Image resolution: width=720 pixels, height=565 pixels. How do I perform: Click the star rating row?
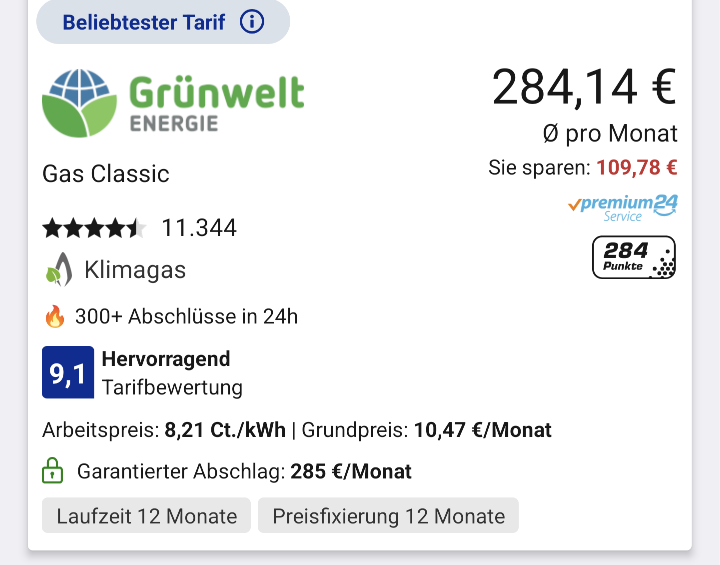(94, 228)
